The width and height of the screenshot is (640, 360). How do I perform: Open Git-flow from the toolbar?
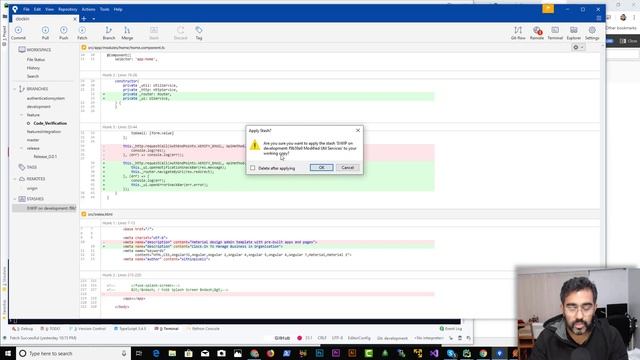click(518, 33)
